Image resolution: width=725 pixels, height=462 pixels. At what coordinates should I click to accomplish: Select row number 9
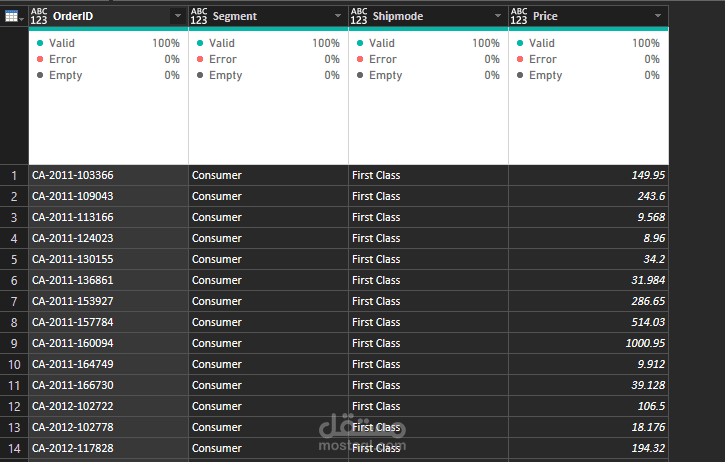(x=14, y=343)
